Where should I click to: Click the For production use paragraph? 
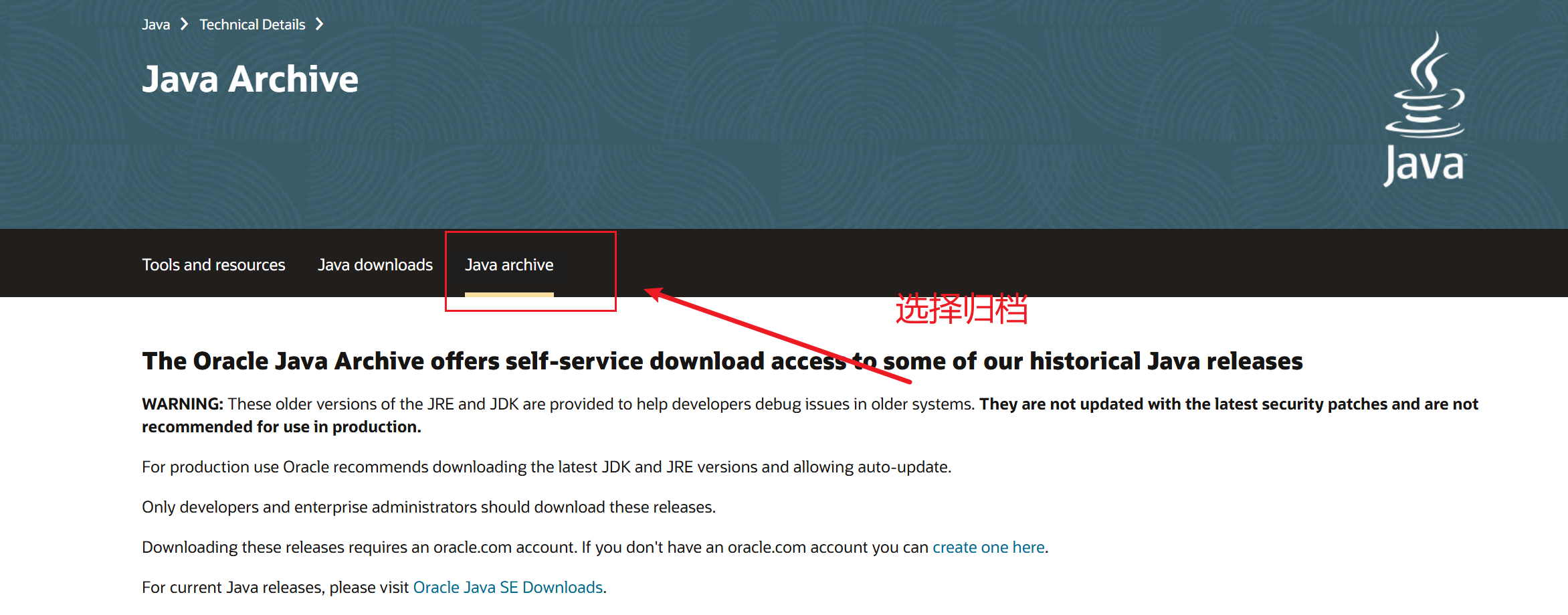547,467
